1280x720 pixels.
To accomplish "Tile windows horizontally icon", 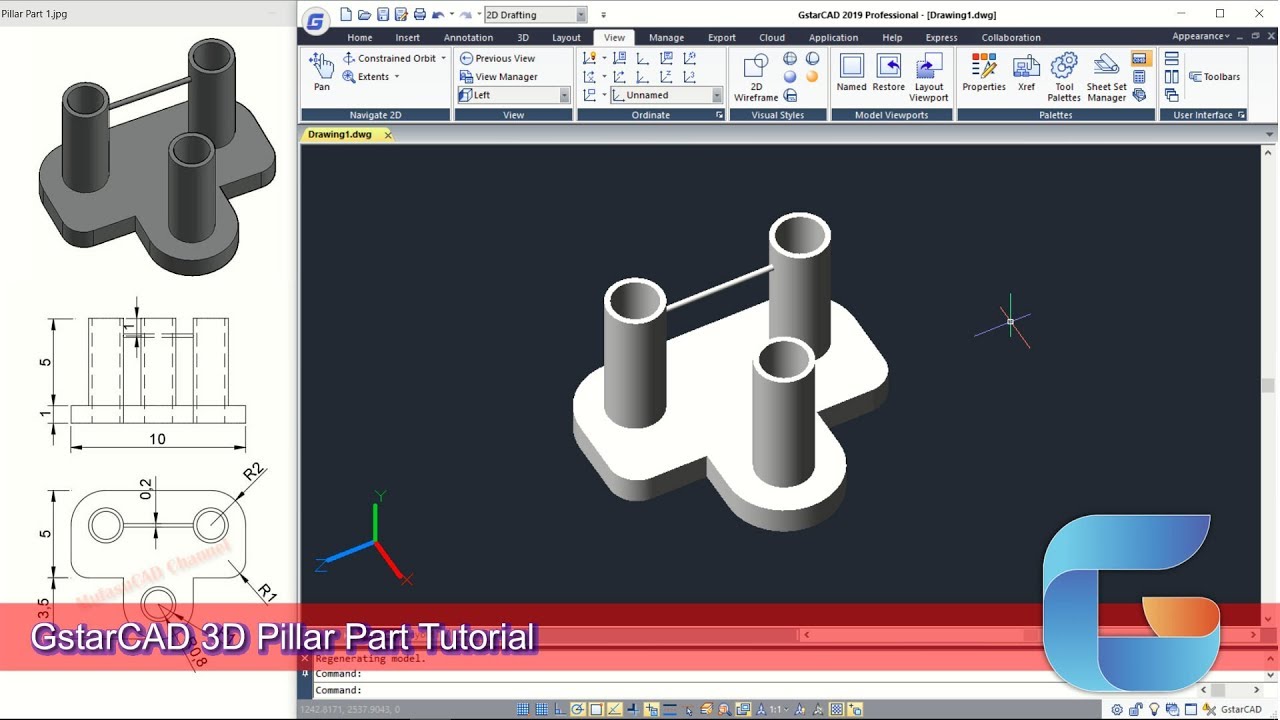I will coord(1172,59).
